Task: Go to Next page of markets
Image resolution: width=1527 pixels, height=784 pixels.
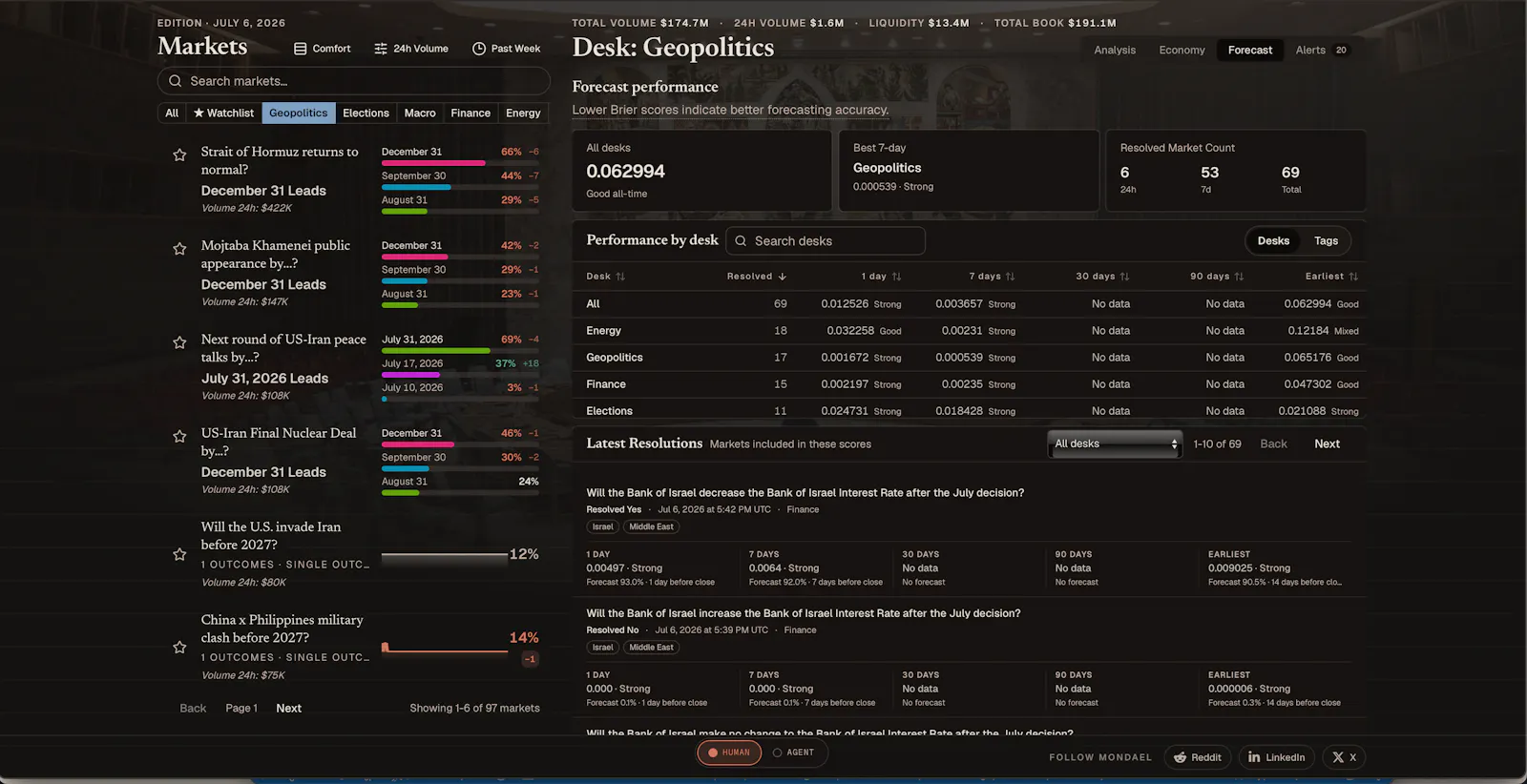Action: [288, 709]
